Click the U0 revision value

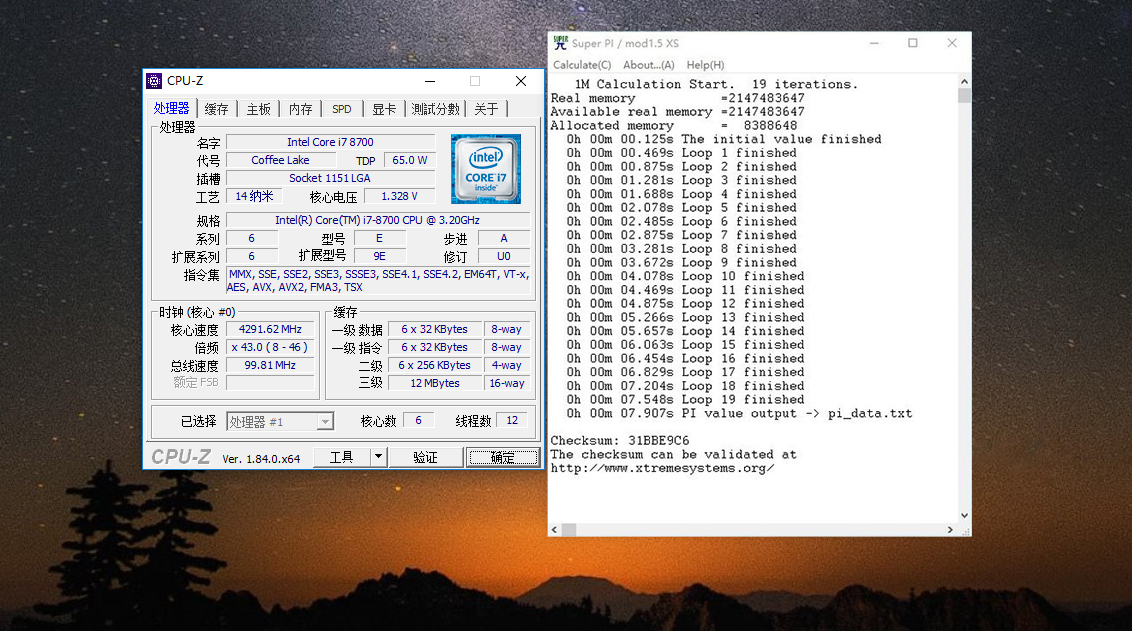pos(504,256)
